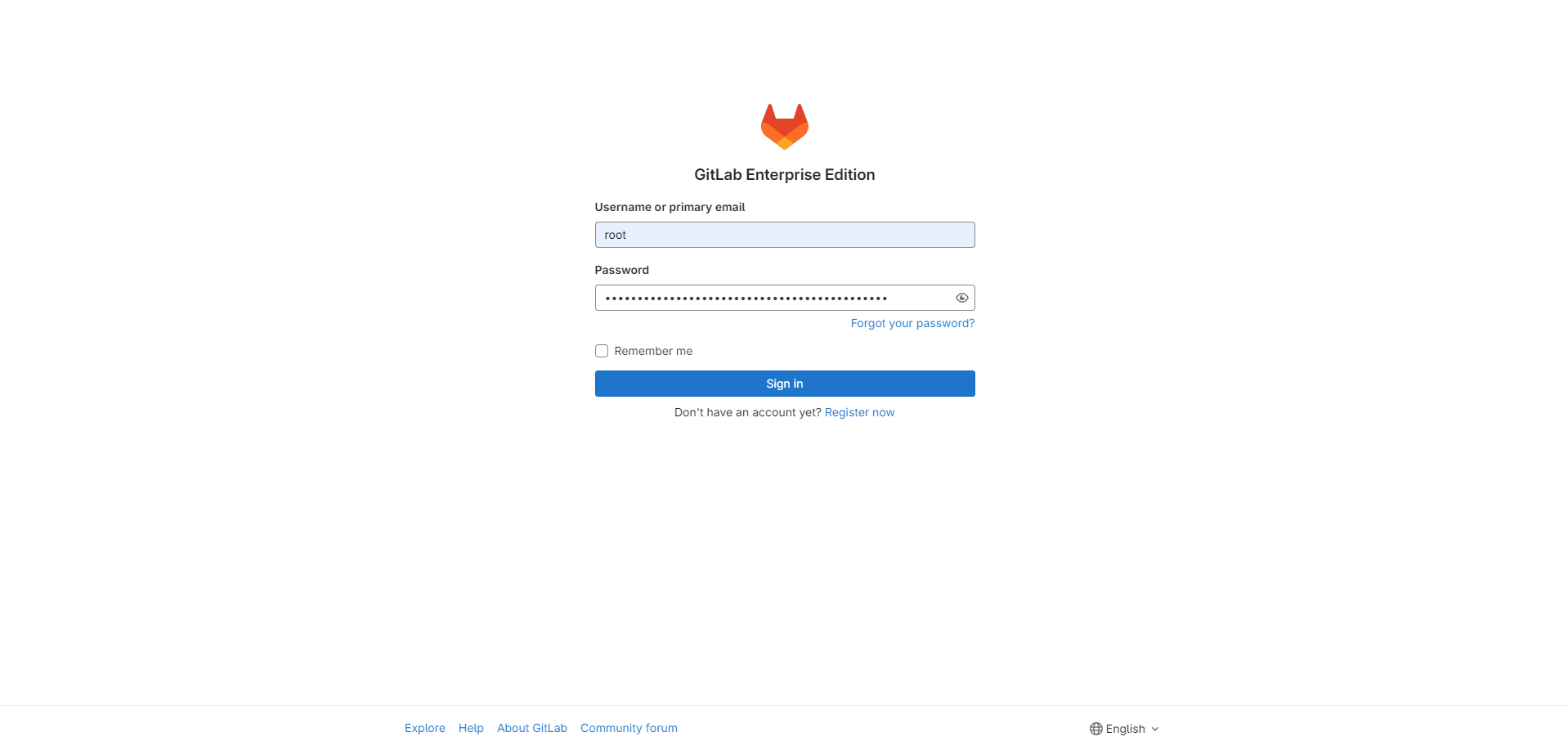Click the GitLab fox logo
This screenshot has height=750, width=1568.
[x=784, y=126]
